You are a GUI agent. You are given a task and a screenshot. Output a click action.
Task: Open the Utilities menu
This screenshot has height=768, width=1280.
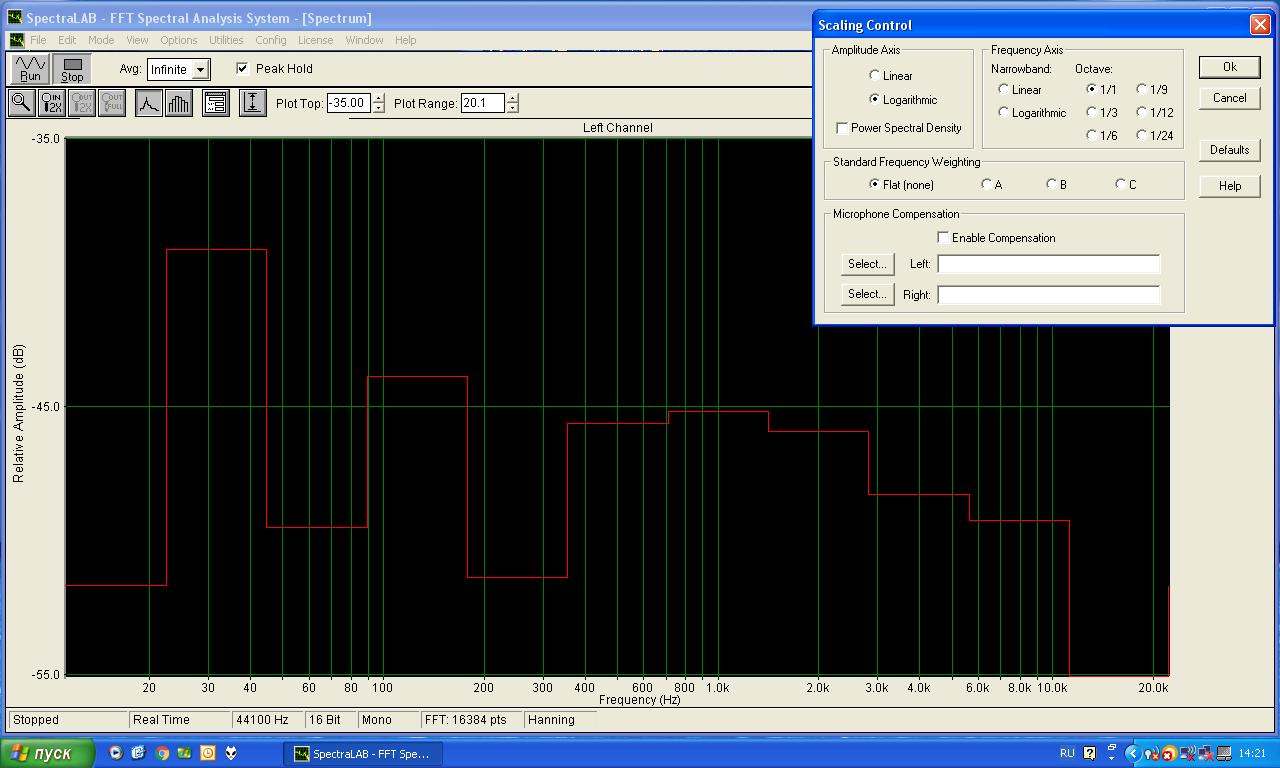[226, 40]
